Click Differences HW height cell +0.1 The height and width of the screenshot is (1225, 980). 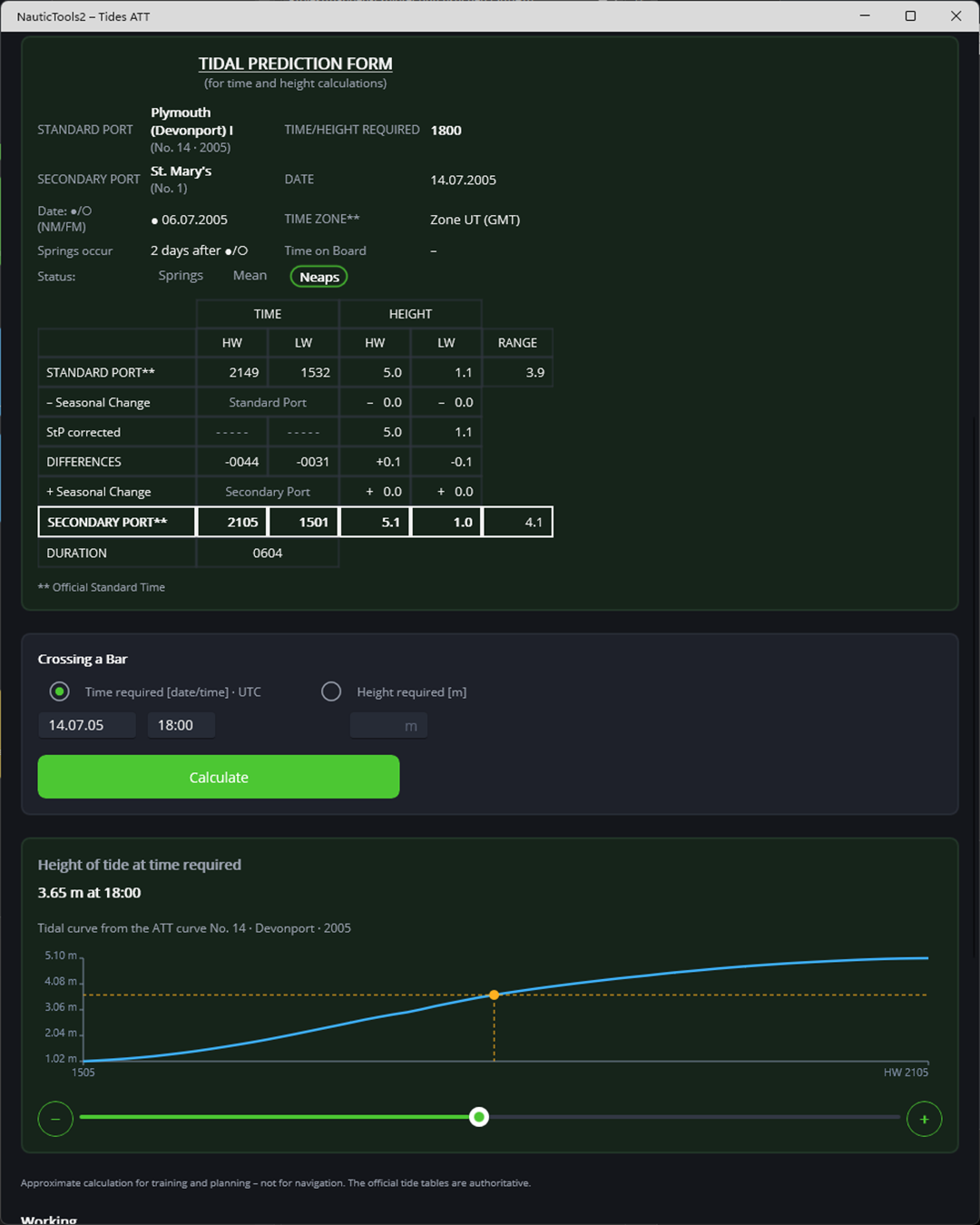click(375, 462)
